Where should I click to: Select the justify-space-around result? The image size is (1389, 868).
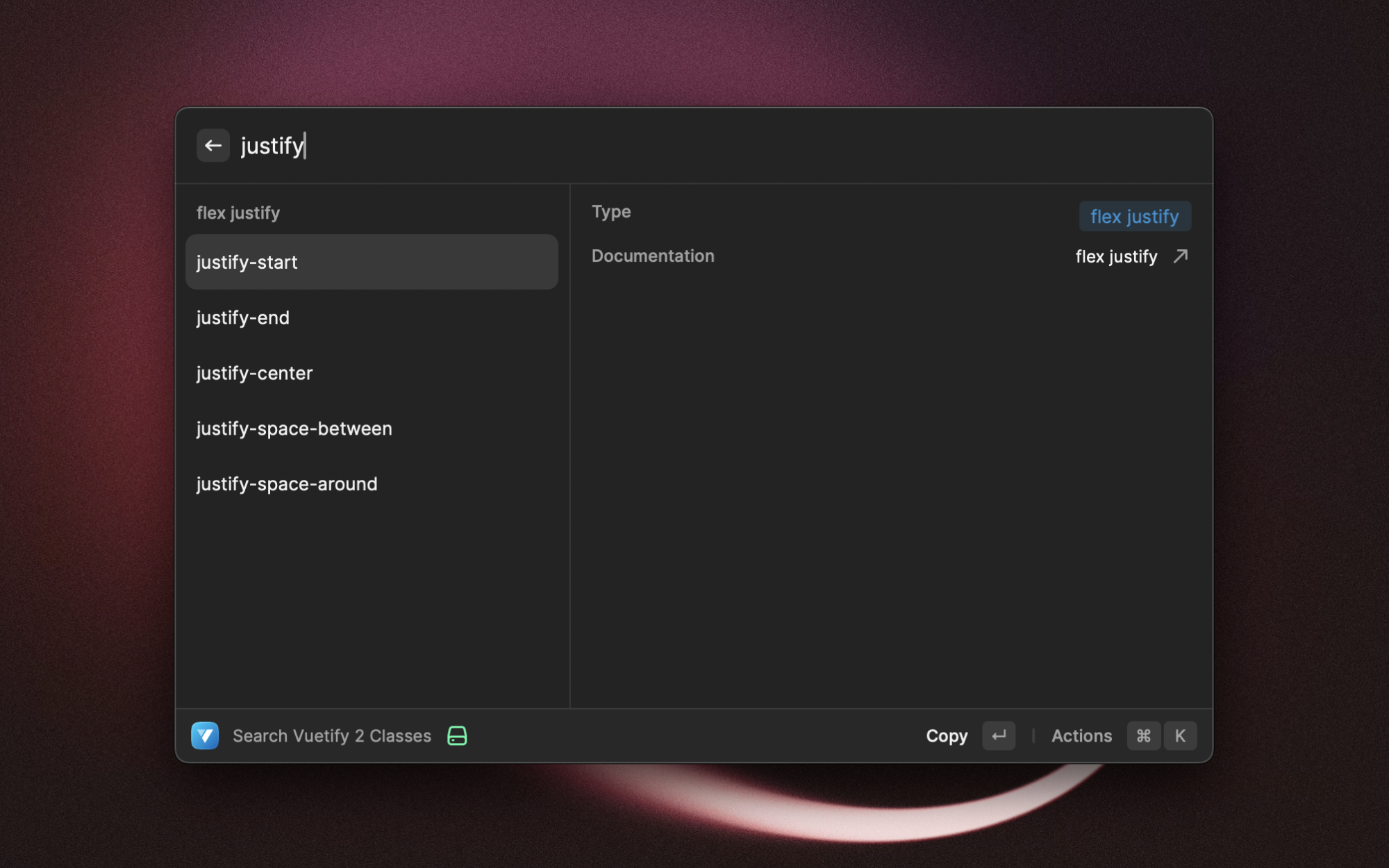point(372,484)
